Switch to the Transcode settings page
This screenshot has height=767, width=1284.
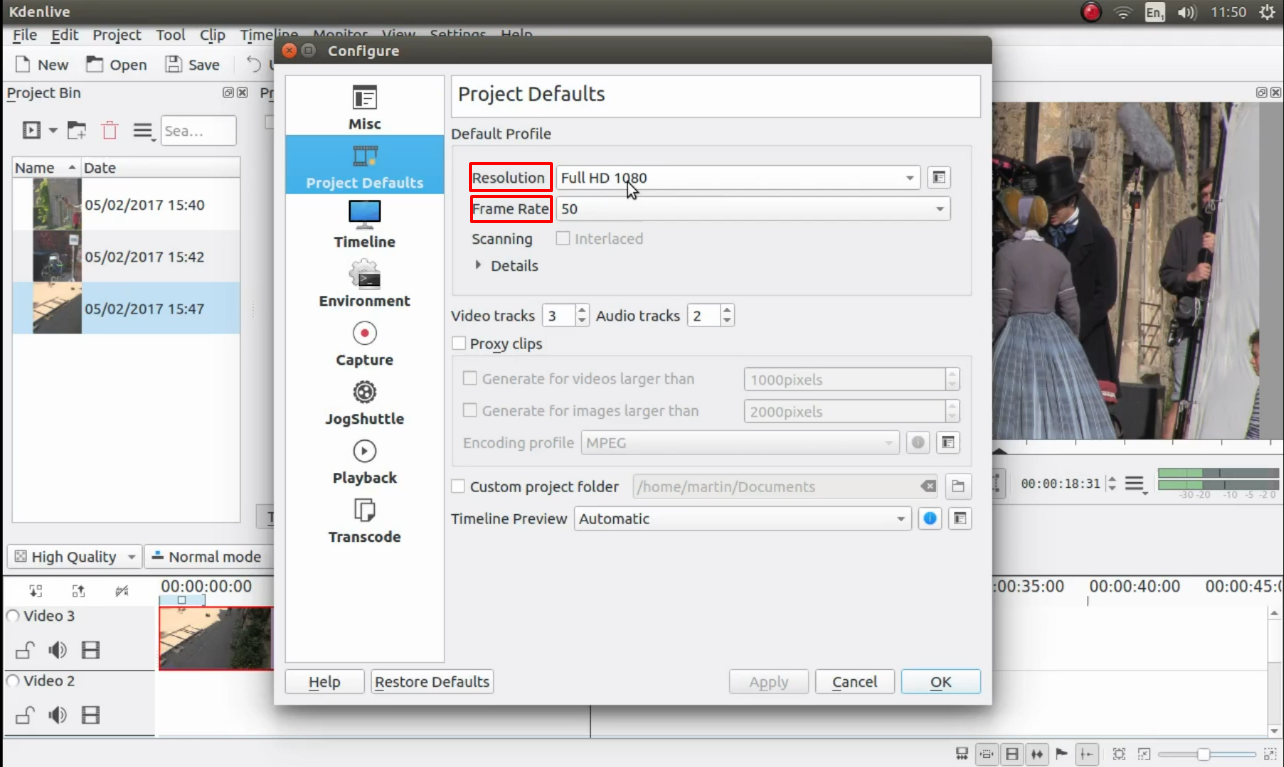click(364, 519)
